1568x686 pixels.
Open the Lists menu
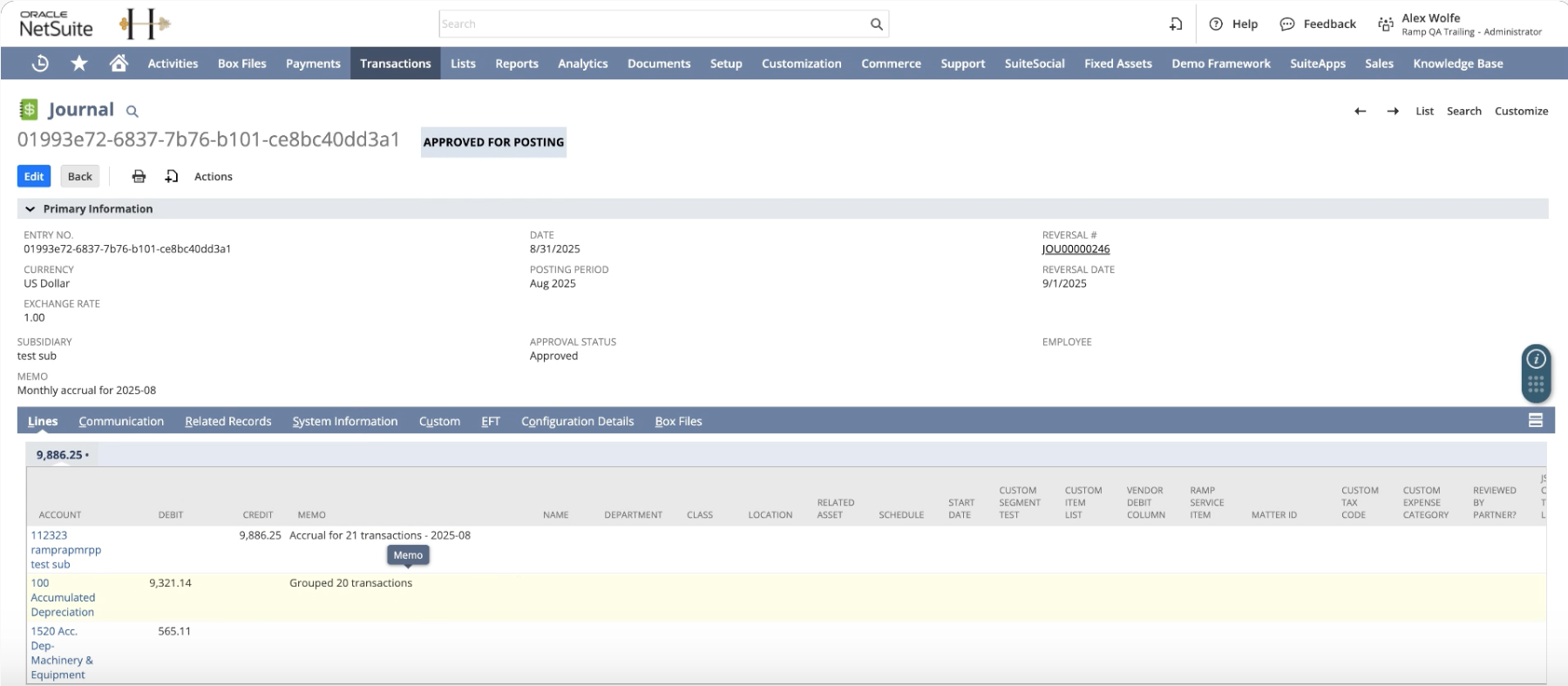(463, 63)
